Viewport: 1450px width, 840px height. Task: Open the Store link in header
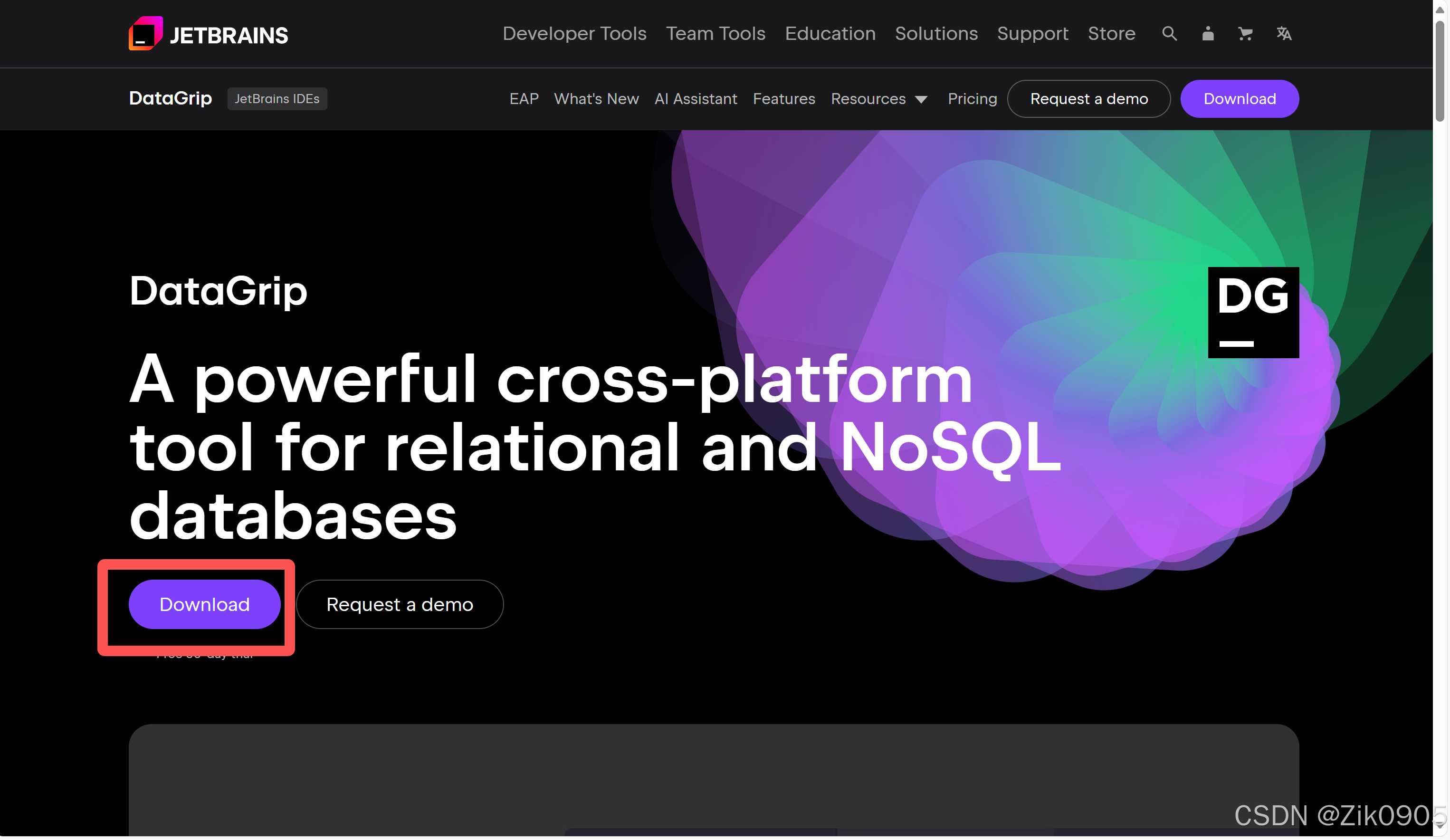click(x=1111, y=33)
